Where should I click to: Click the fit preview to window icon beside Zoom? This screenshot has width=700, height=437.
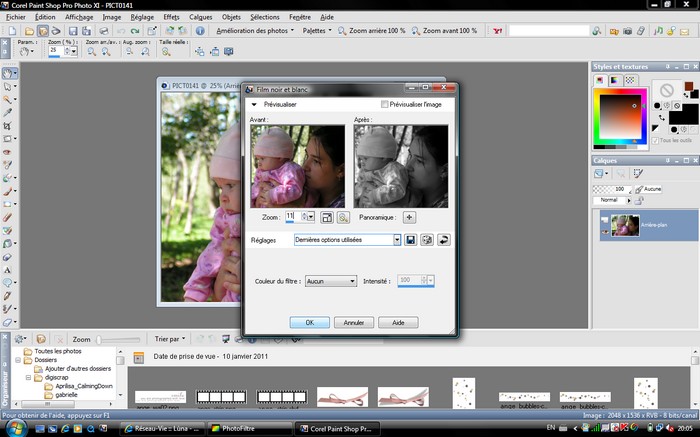click(x=327, y=217)
